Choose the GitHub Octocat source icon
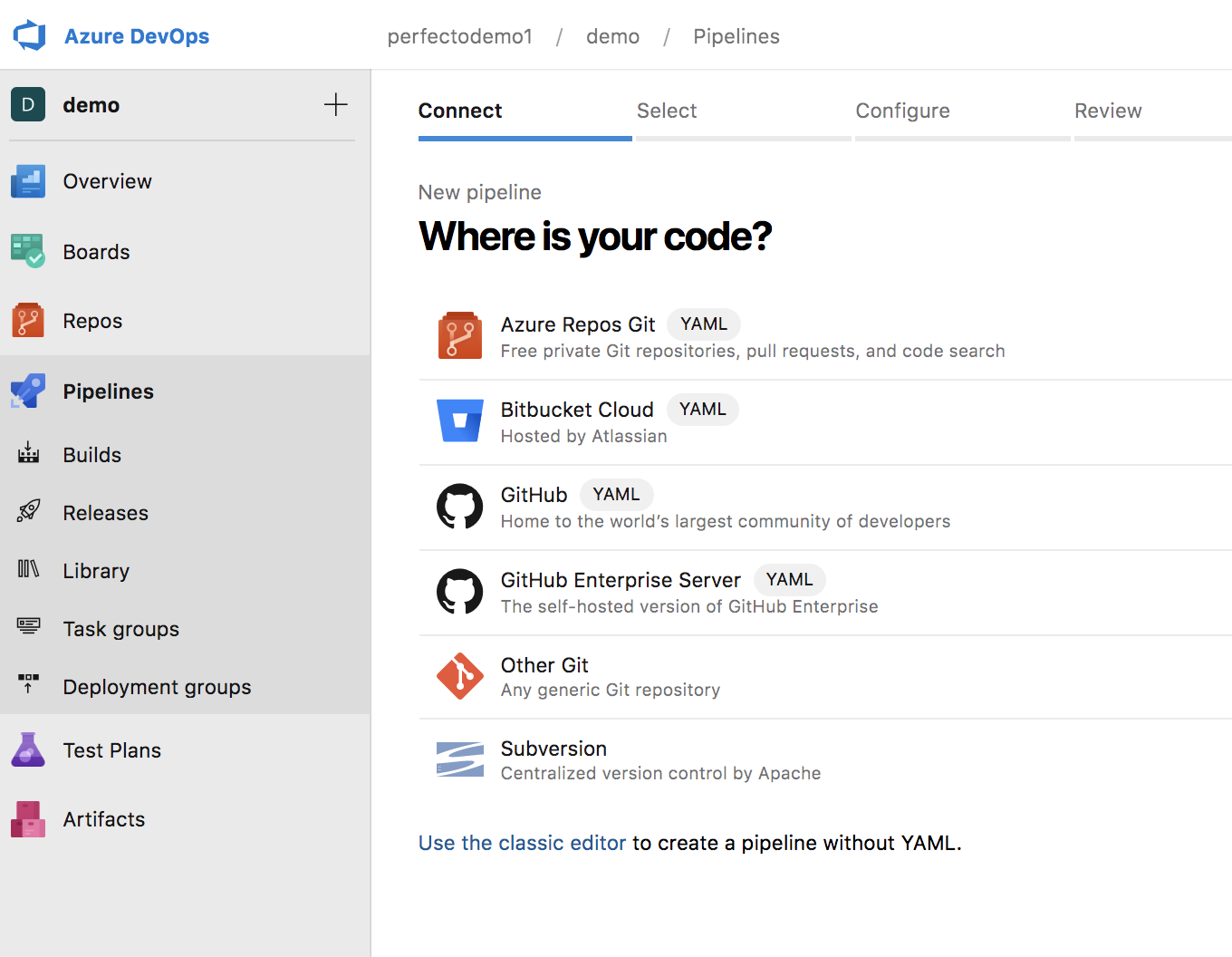 460,507
